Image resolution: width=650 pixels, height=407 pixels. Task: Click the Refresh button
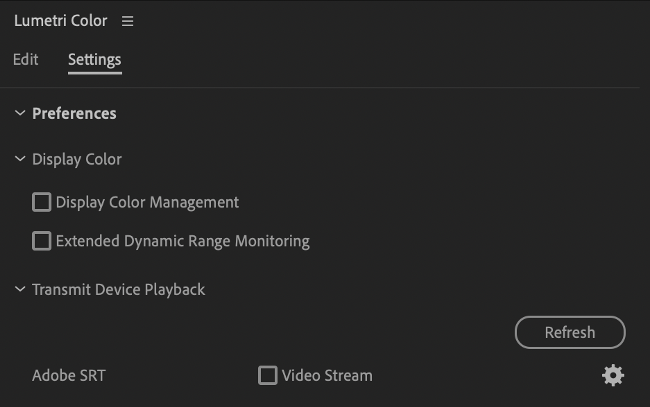pos(570,332)
